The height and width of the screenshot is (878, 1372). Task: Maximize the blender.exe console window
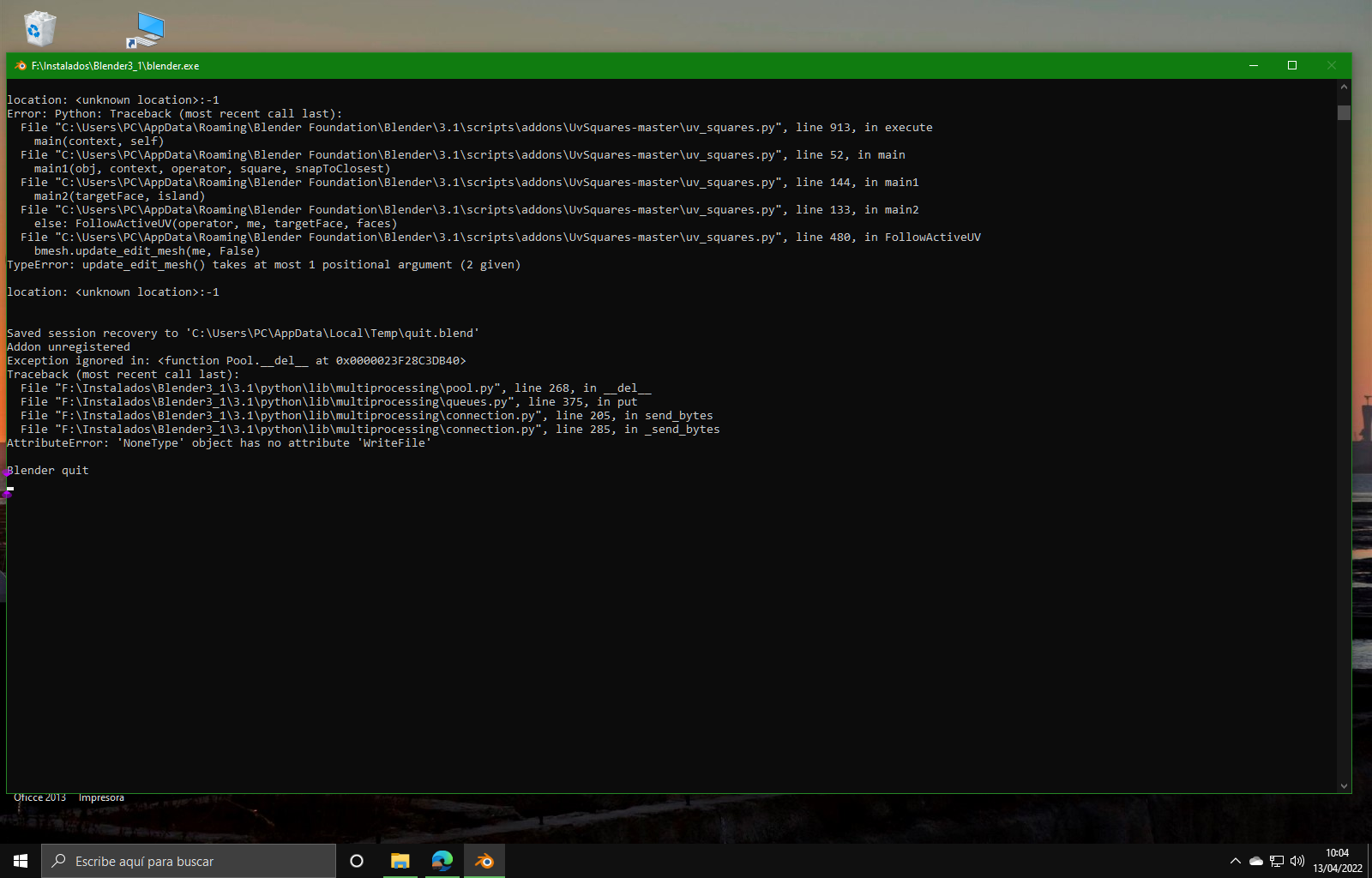pos(1292,66)
